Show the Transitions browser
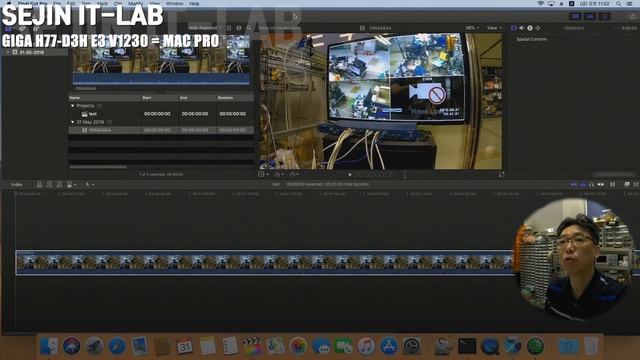 [x=636, y=184]
